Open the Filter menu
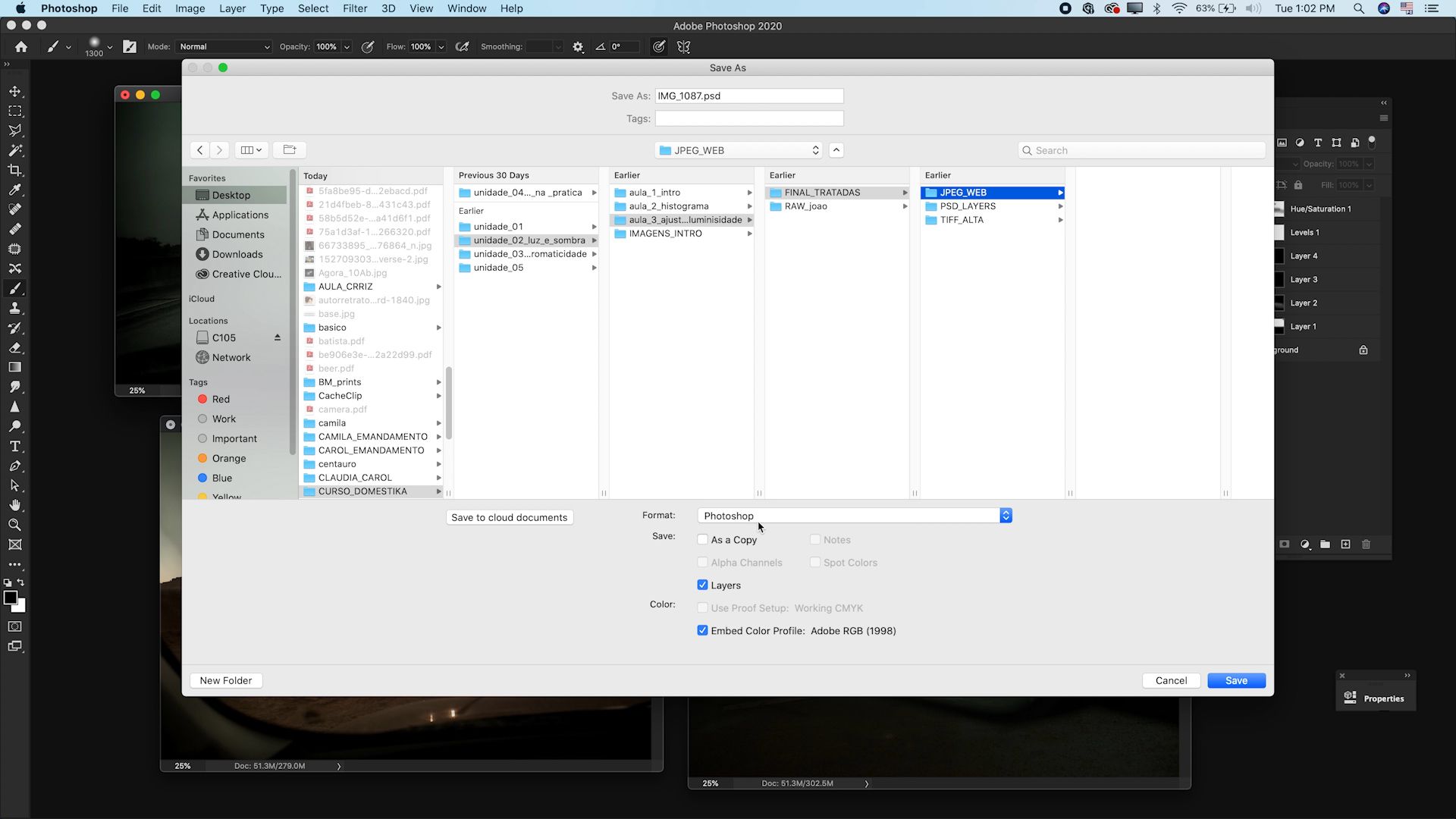The width and height of the screenshot is (1456, 819). 354,8
